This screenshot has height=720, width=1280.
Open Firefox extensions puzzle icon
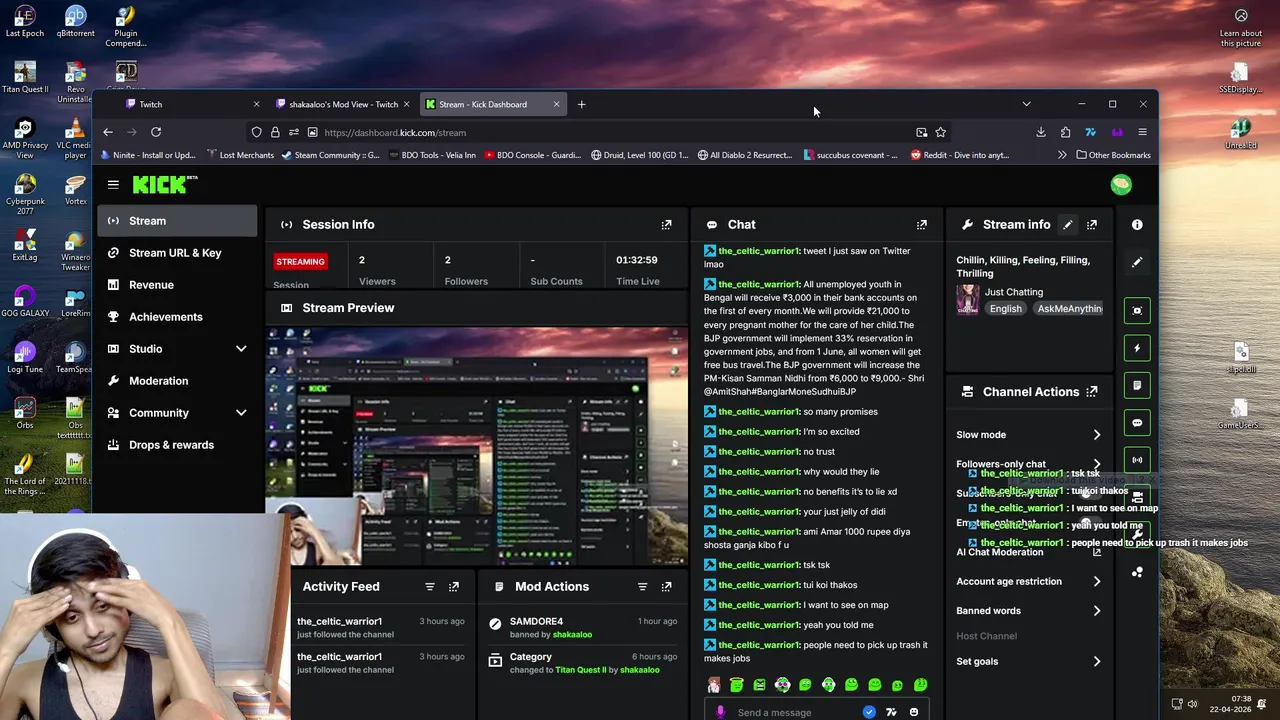[x=1065, y=132]
